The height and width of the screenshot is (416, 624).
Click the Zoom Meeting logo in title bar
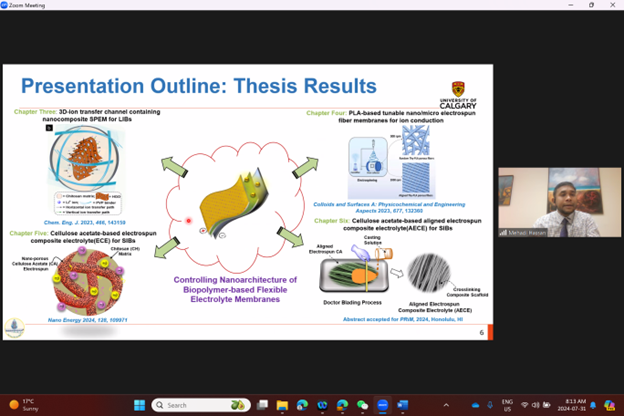click(6, 5)
